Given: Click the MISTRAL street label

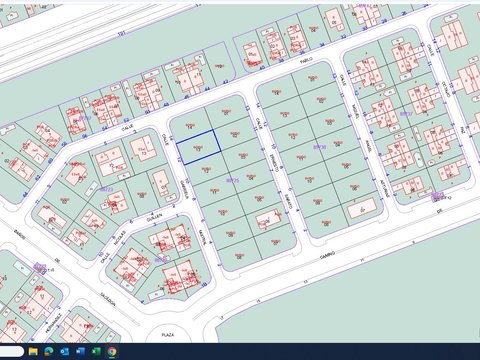Looking at the screenshot, I should point(202,237).
